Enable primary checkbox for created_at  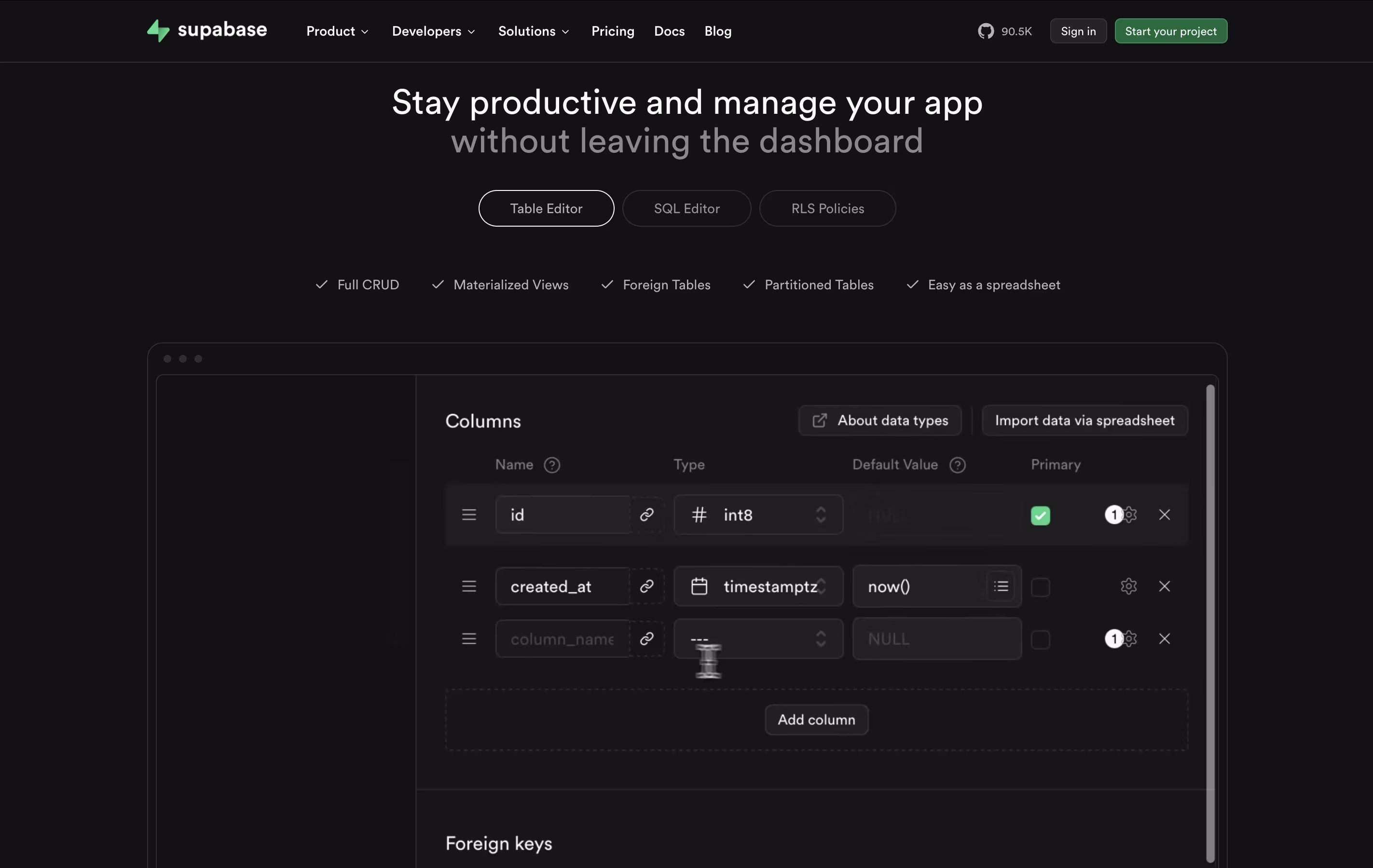click(x=1040, y=587)
